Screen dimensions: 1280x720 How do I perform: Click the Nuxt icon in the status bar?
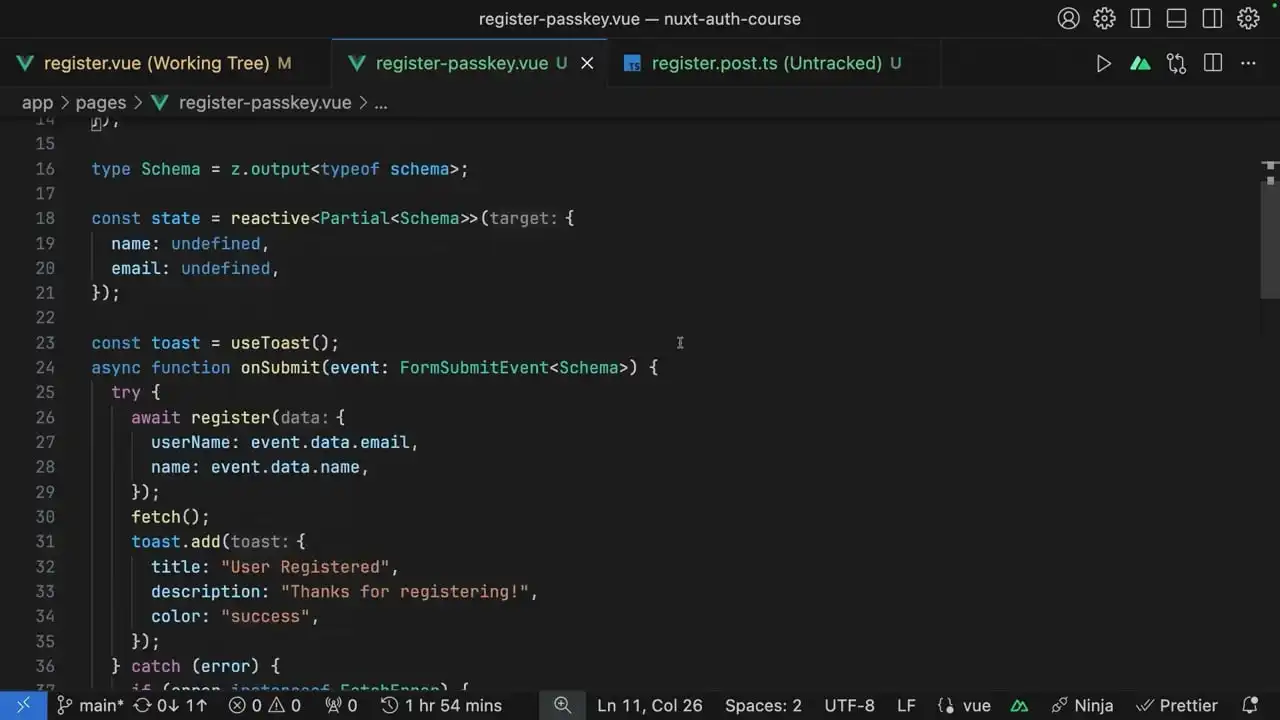point(1021,705)
